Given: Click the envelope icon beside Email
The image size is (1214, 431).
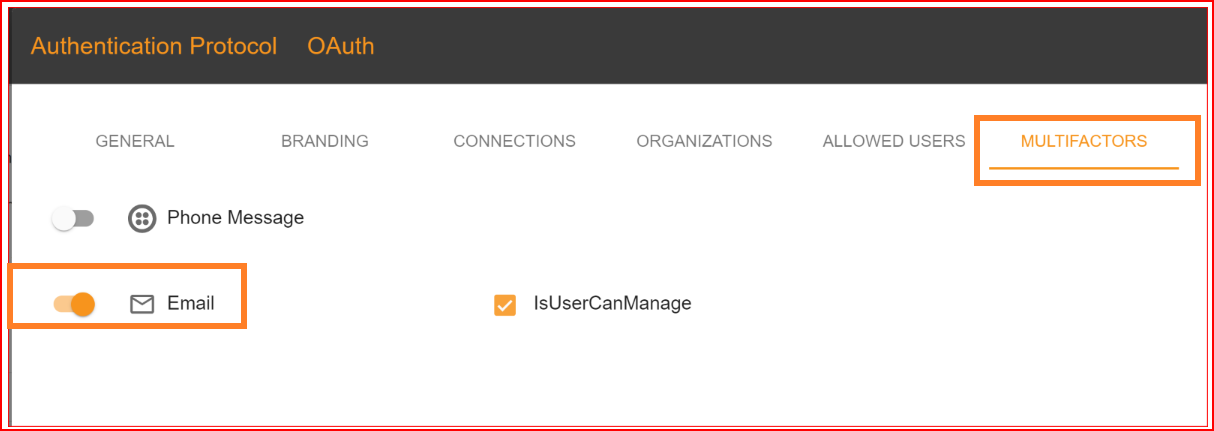Looking at the screenshot, I should pyautogui.click(x=142, y=304).
